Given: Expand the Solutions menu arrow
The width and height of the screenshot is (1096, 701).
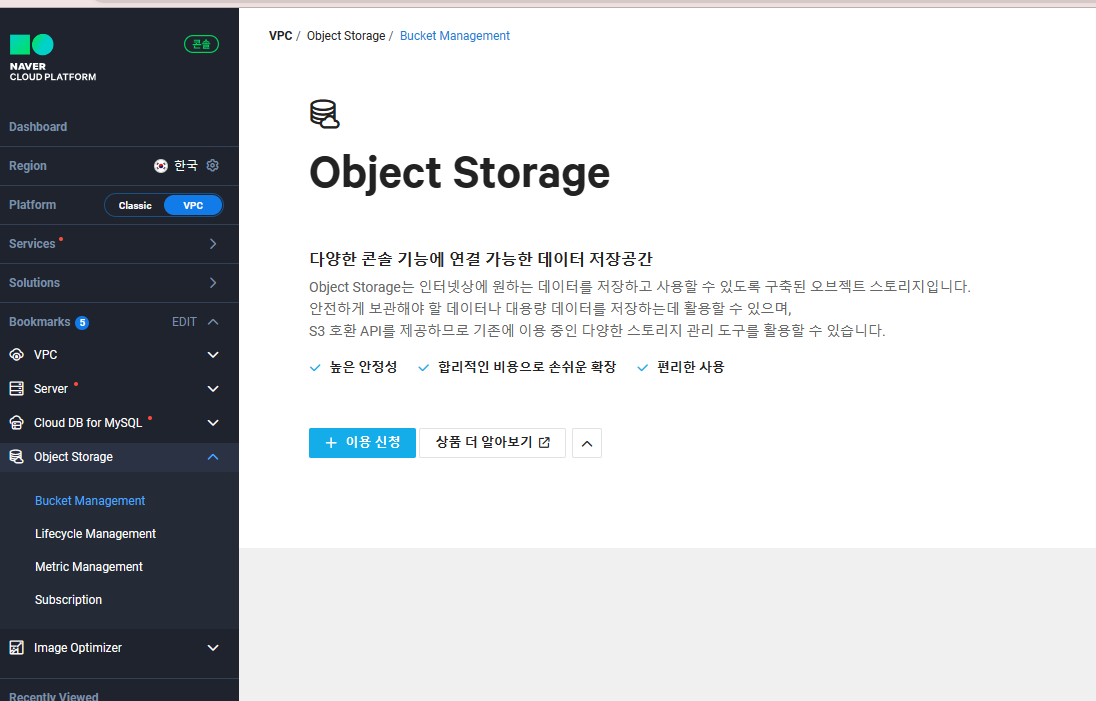Looking at the screenshot, I should pyautogui.click(x=213, y=283).
